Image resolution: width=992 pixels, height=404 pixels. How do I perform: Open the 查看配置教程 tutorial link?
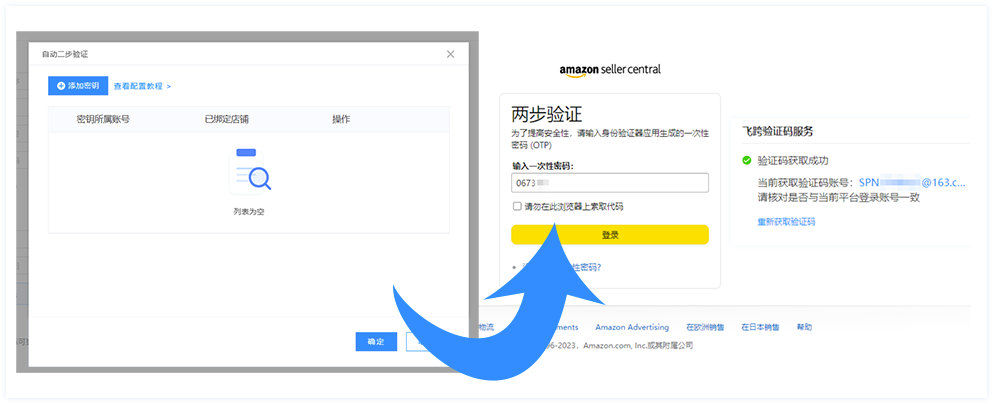click(x=141, y=86)
